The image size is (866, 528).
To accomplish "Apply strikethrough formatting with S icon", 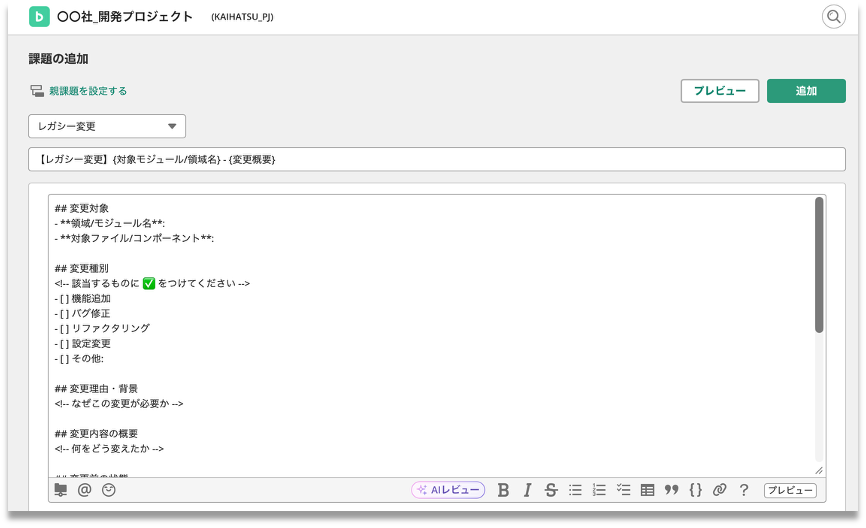I will click(x=551, y=490).
